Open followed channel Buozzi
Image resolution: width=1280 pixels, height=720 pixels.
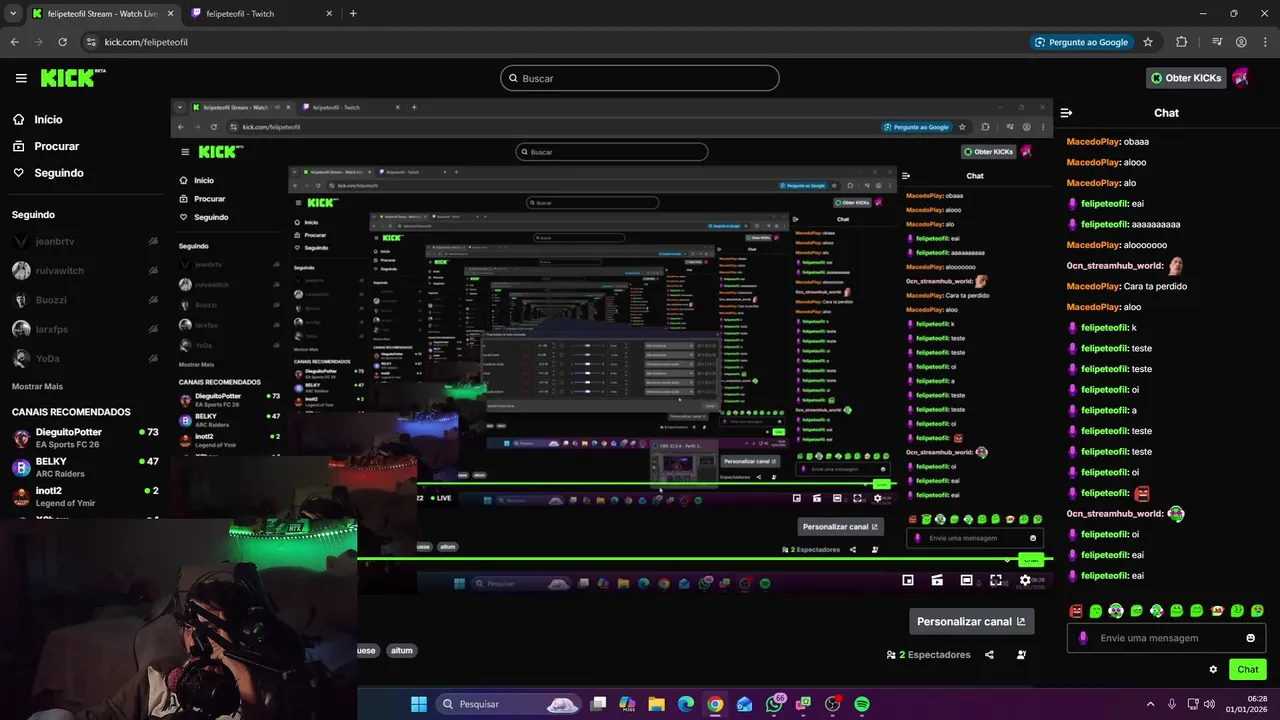(85, 300)
